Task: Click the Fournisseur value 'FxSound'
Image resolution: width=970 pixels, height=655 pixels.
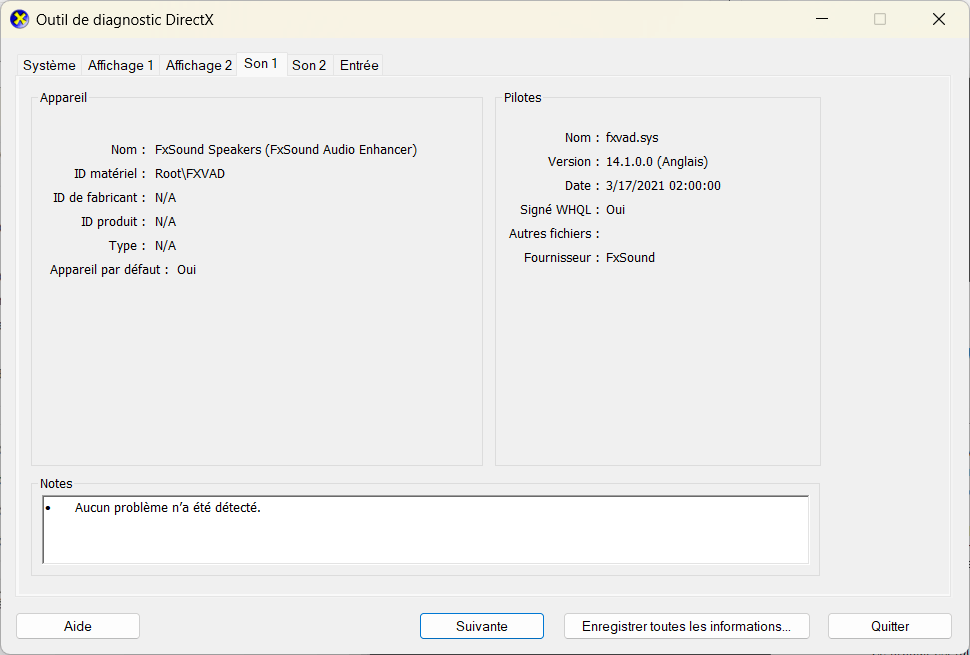Action: [x=630, y=258]
